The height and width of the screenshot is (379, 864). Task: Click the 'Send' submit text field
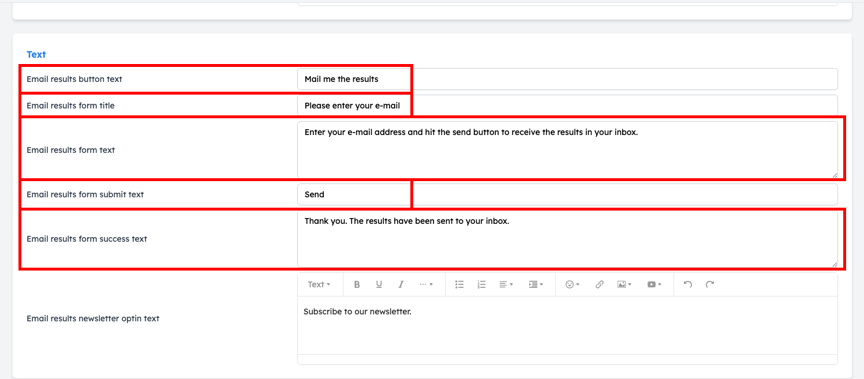click(x=568, y=194)
